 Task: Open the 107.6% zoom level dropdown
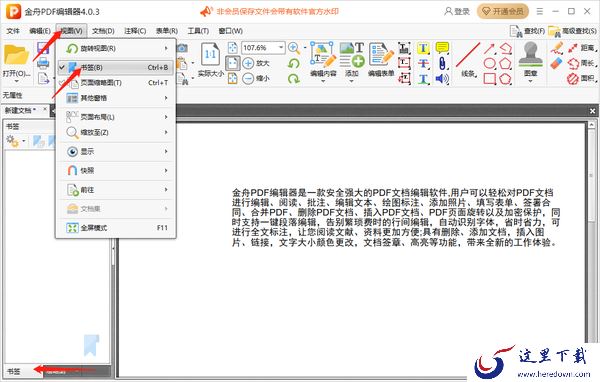tap(281, 48)
